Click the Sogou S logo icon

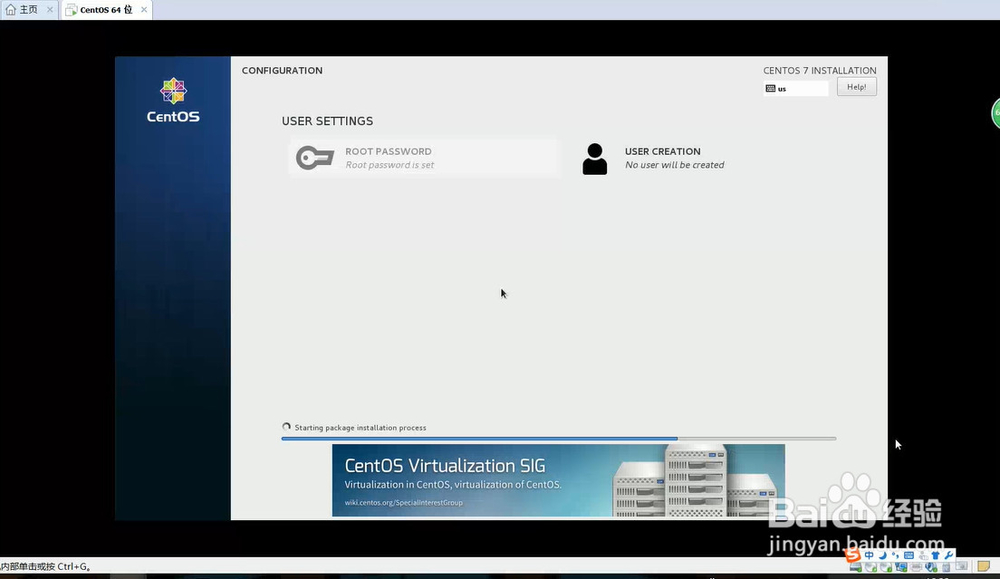pyautogui.click(x=853, y=555)
